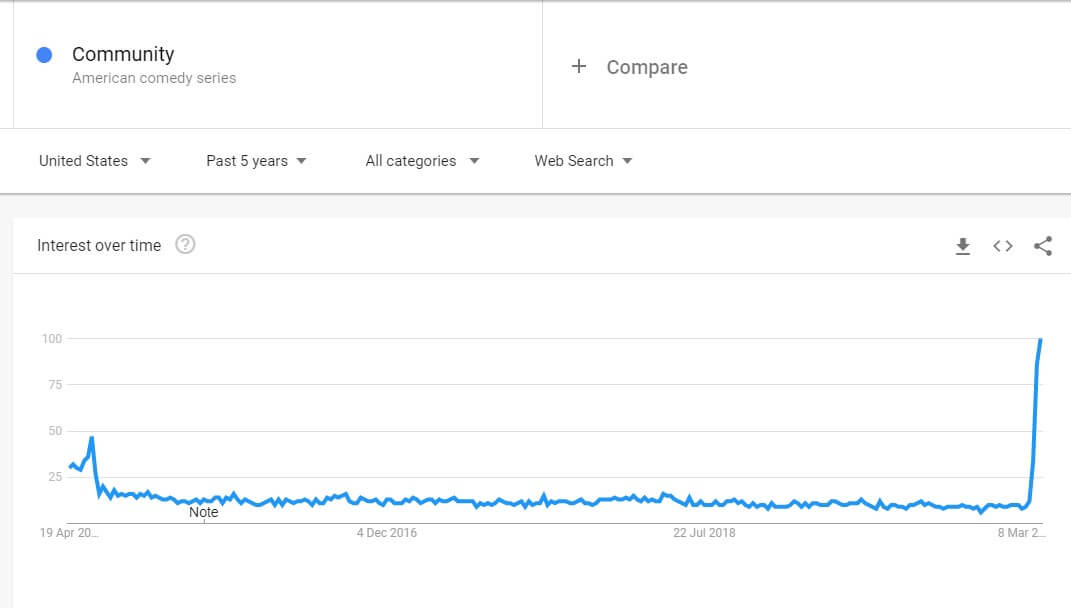The image size is (1071, 608).
Task: Click the early spike near 19 Apr
Action: [x=91, y=438]
